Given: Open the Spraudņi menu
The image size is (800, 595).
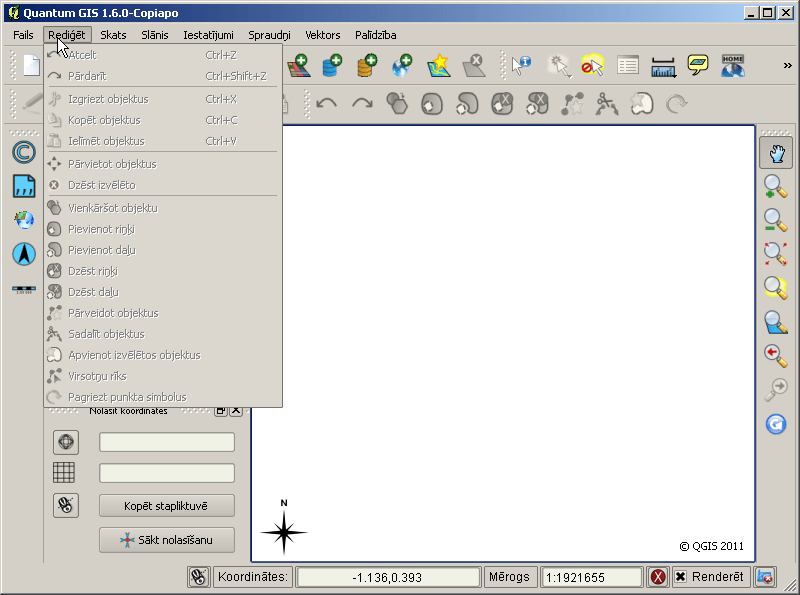Looking at the screenshot, I should point(269,35).
